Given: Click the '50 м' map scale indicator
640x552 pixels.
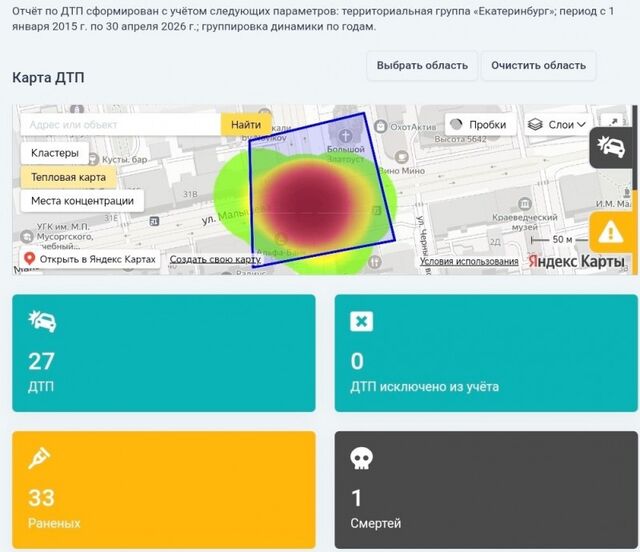Looking at the screenshot, I should click(x=558, y=239).
